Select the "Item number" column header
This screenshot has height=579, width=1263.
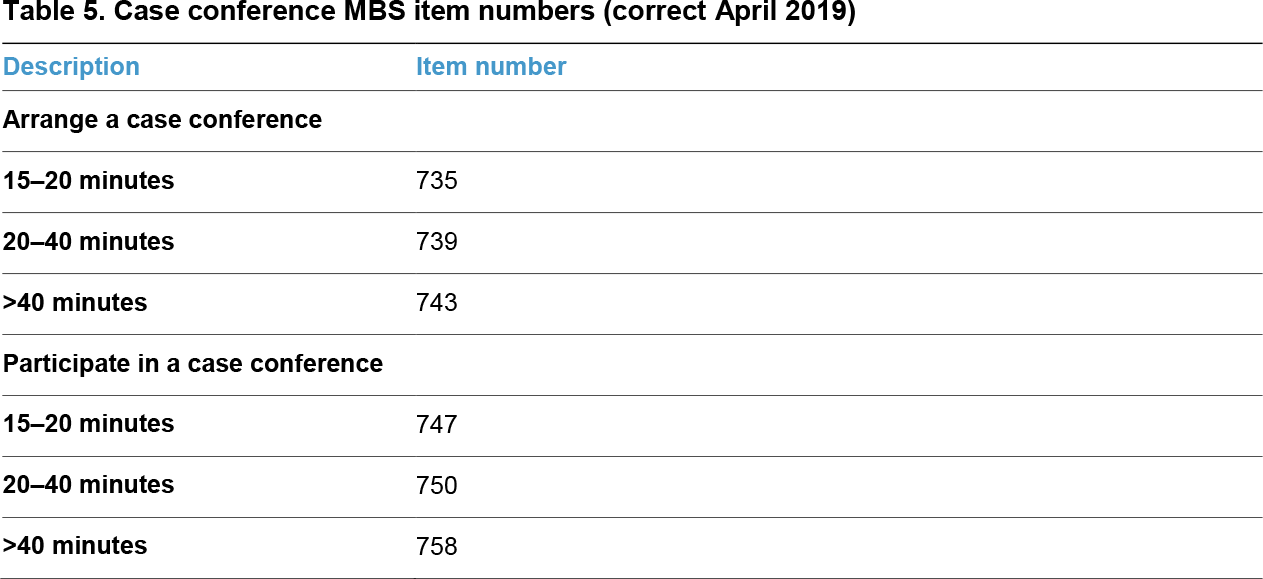click(x=491, y=67)
